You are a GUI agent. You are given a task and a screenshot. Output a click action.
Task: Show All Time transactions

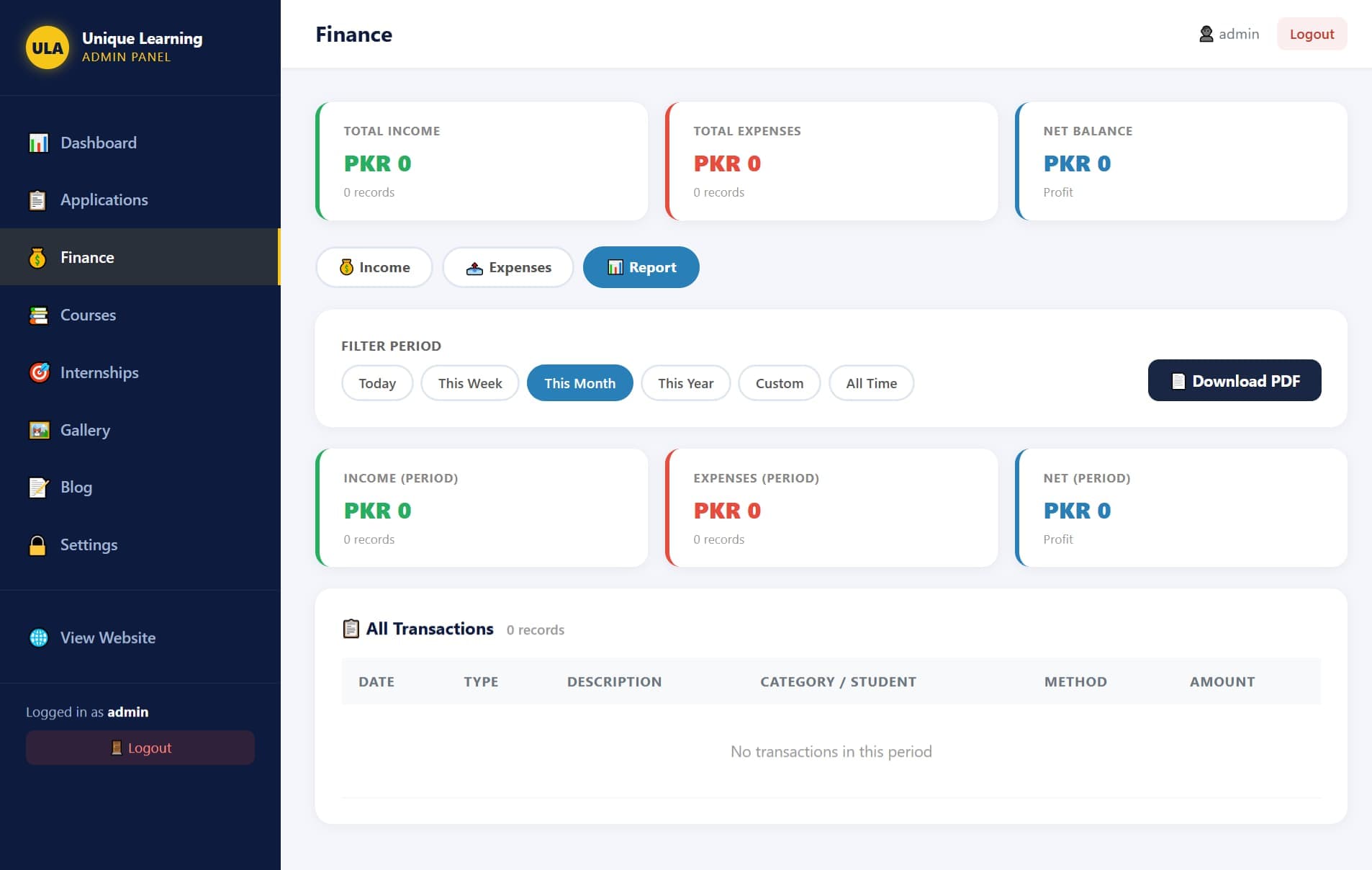[871, 383]
